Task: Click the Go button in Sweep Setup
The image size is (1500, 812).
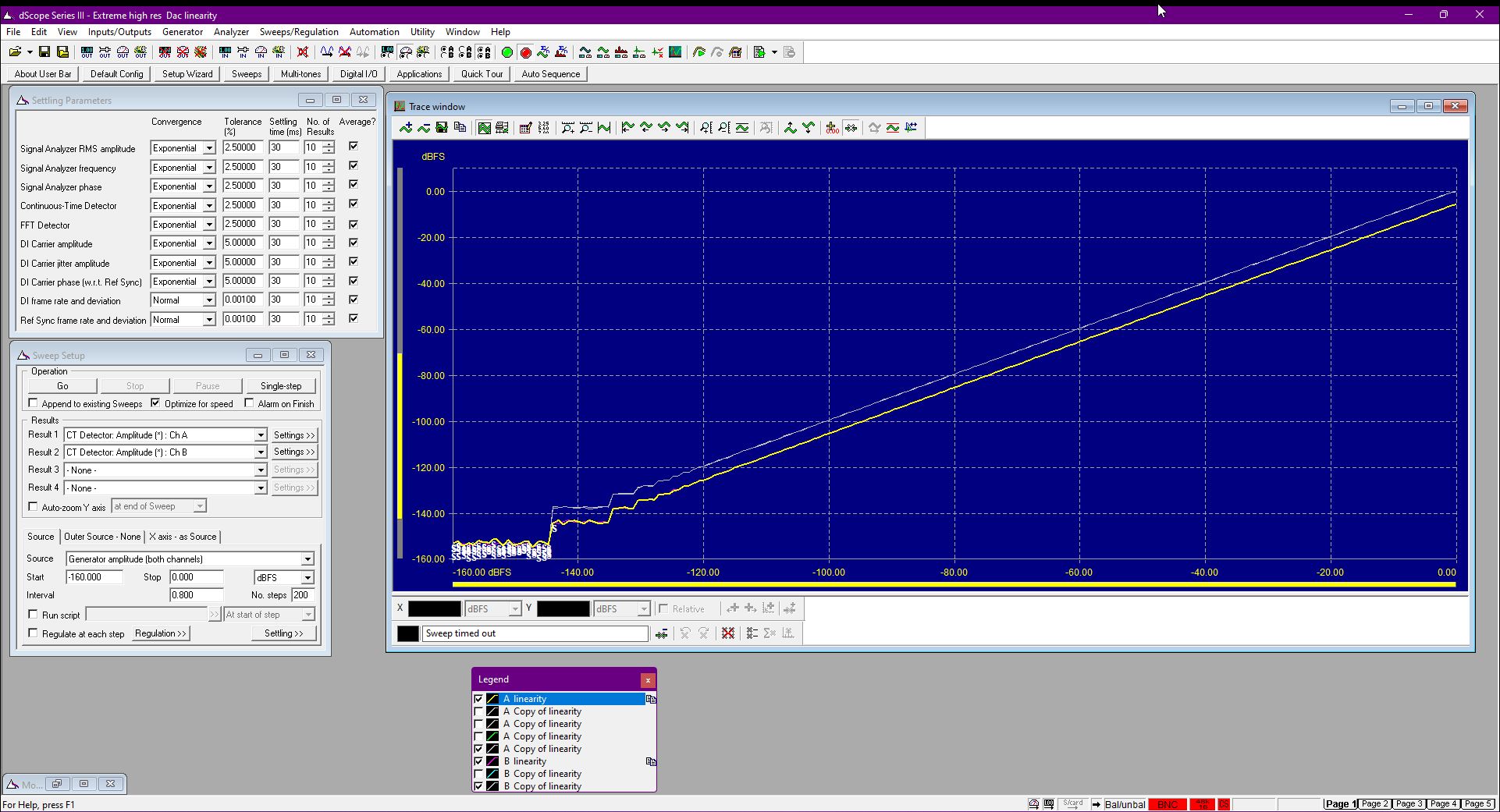Action: [x=62, y=386]
